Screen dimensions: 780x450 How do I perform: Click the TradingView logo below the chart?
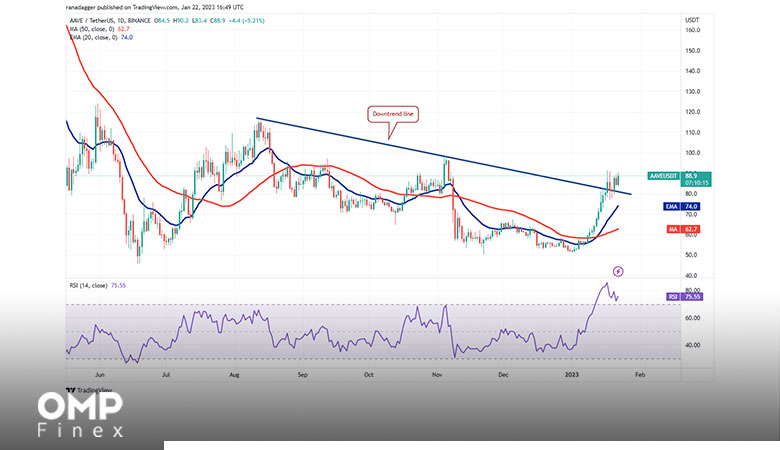89,390
